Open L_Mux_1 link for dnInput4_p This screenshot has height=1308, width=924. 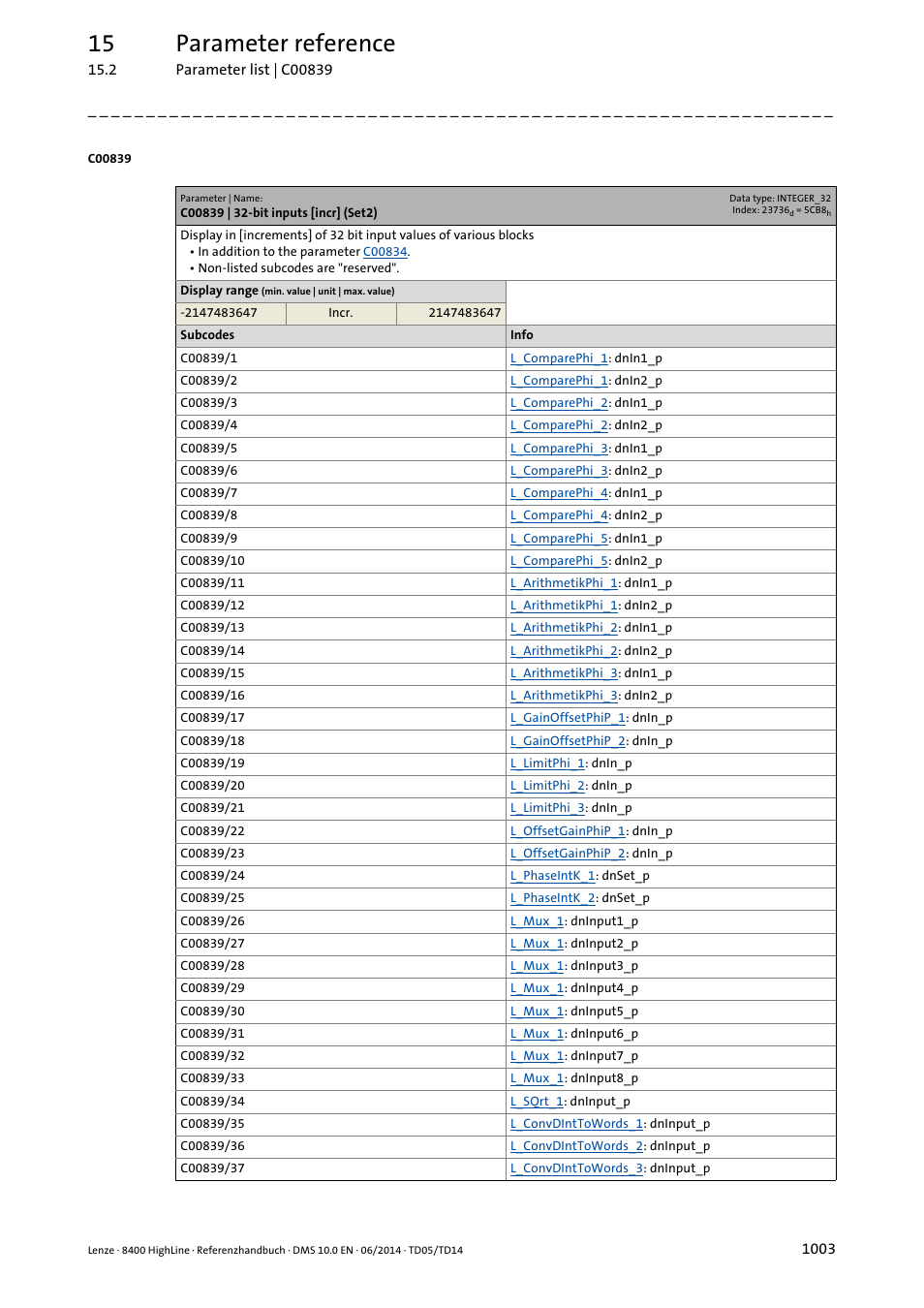pyautogui.click(x=538, y=988)
